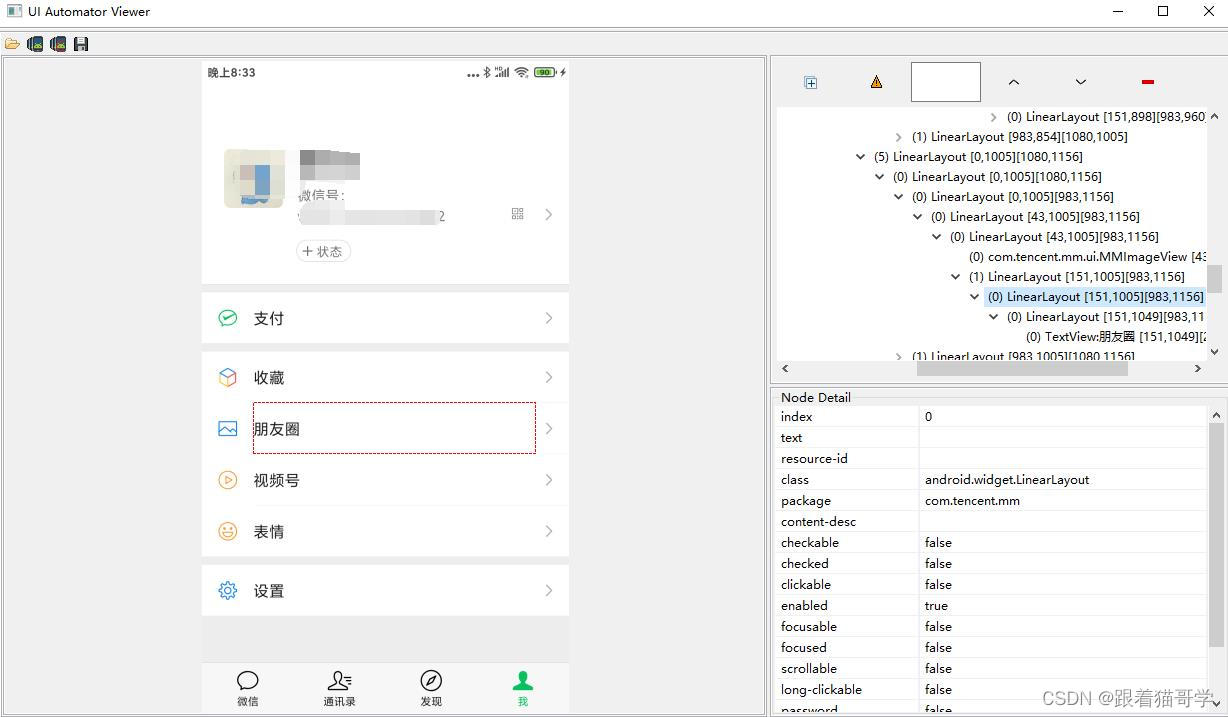Image resolution: width=1228 pixels, height=717 pixels.
Task: Click the down arrow above hierarchy tree
Action: (1080, 82)
